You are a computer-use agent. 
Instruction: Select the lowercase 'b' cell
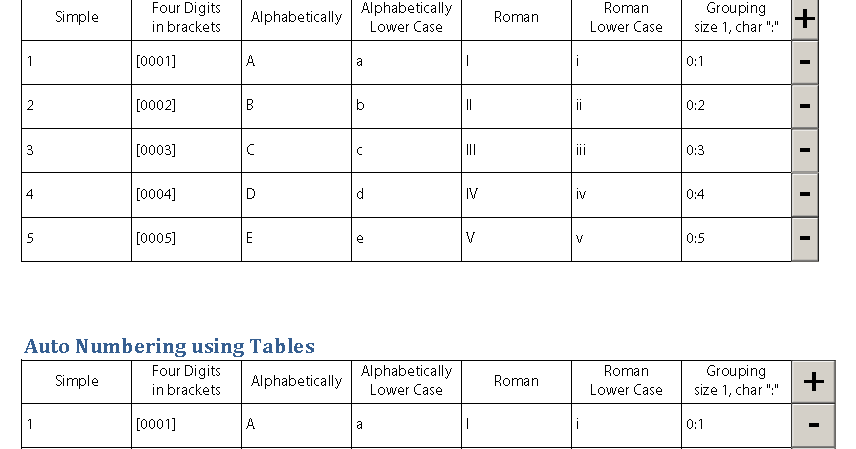(x=406, y=106)
